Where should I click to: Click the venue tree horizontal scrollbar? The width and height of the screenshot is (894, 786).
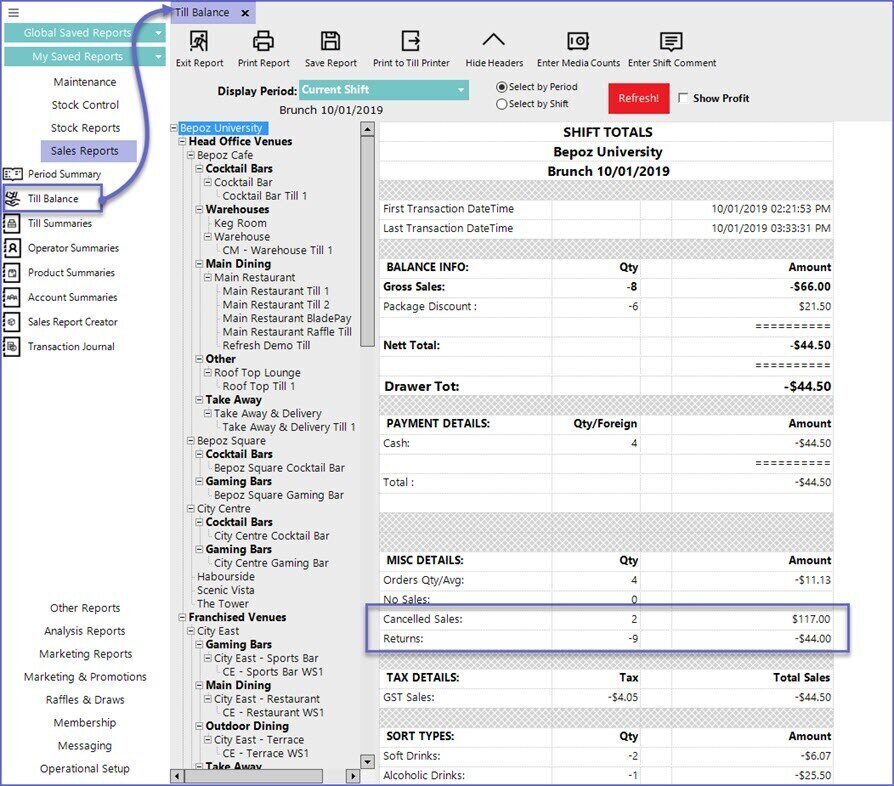coord(265,776)
